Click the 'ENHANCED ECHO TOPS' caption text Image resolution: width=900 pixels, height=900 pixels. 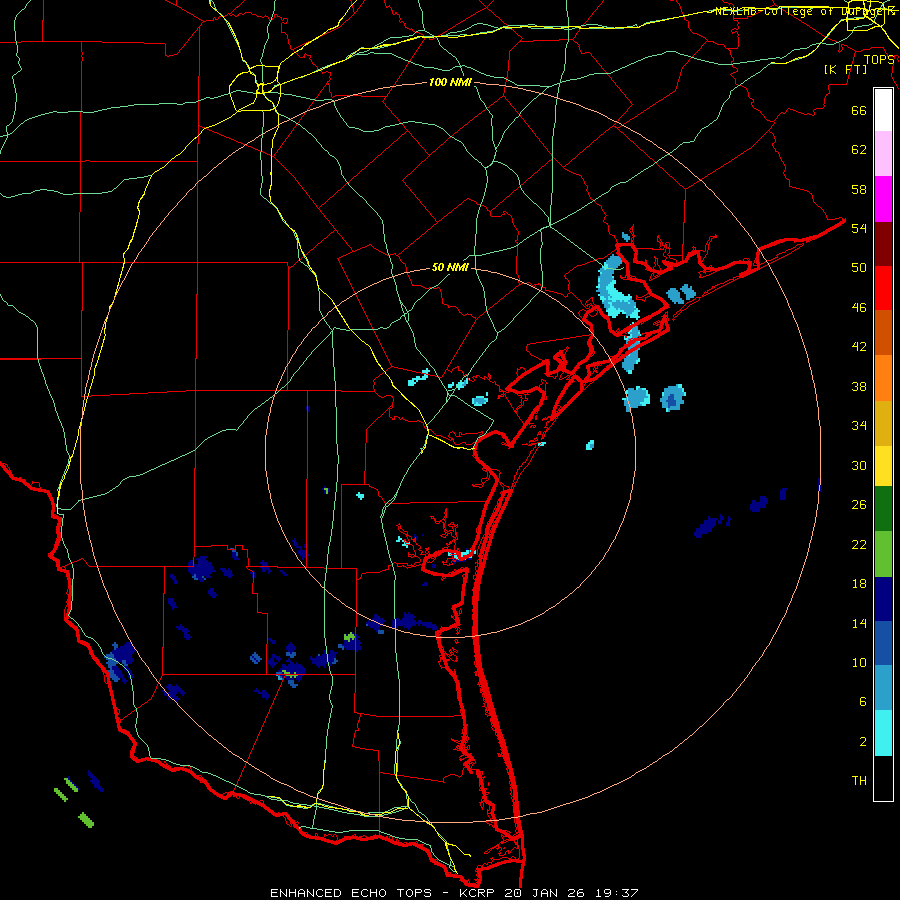click(x=351, y=893)
